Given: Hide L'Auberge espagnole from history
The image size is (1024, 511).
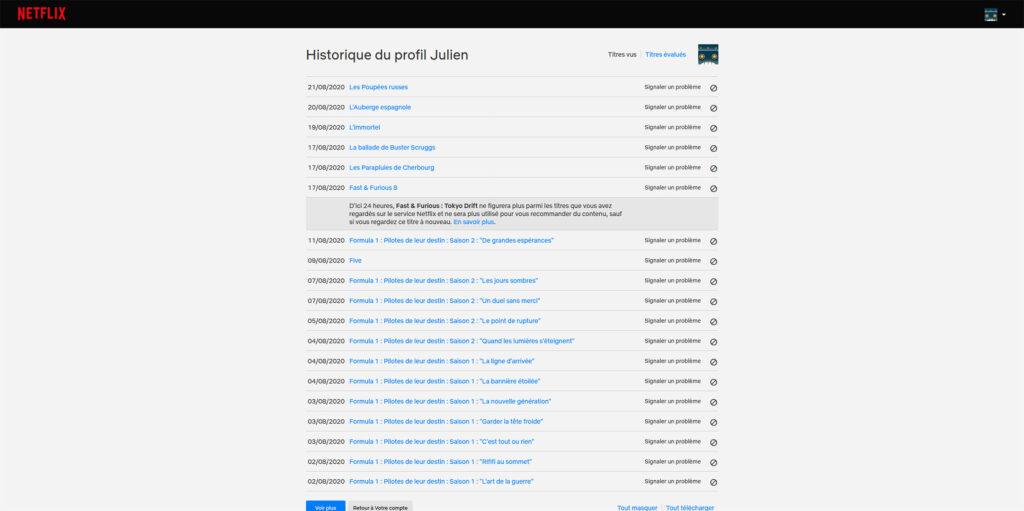Looking at the screenshot, I should pos(713,108).
